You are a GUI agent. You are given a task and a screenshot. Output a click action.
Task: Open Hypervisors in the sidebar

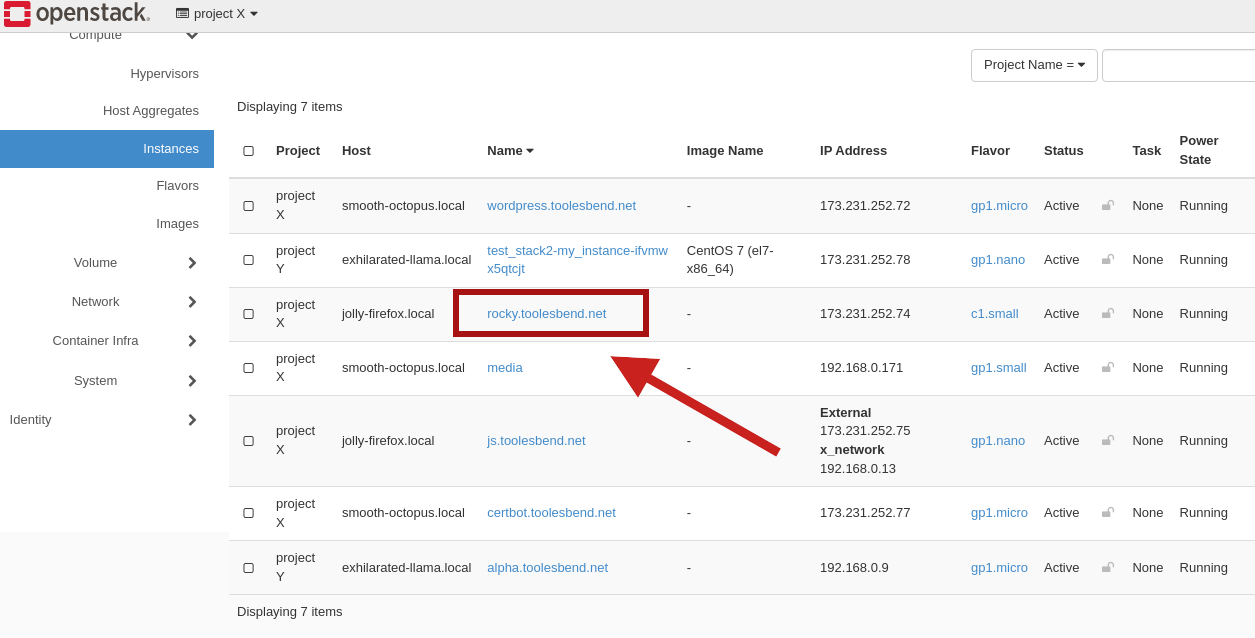(x=164, y=74)
